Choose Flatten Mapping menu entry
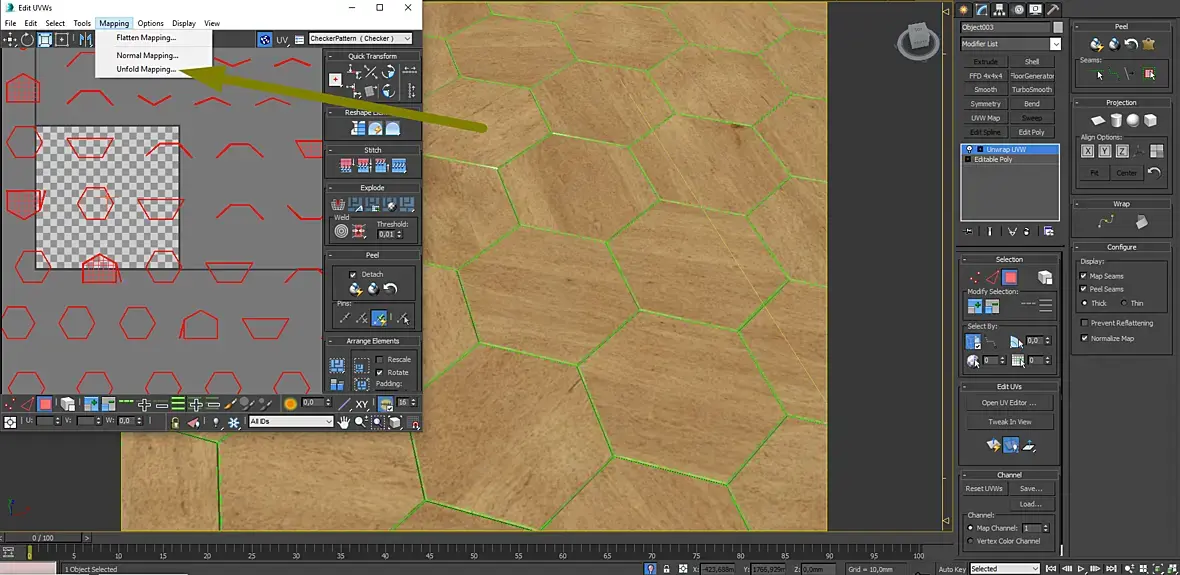Screen dimensions: 1180x575 pos(146,38)
